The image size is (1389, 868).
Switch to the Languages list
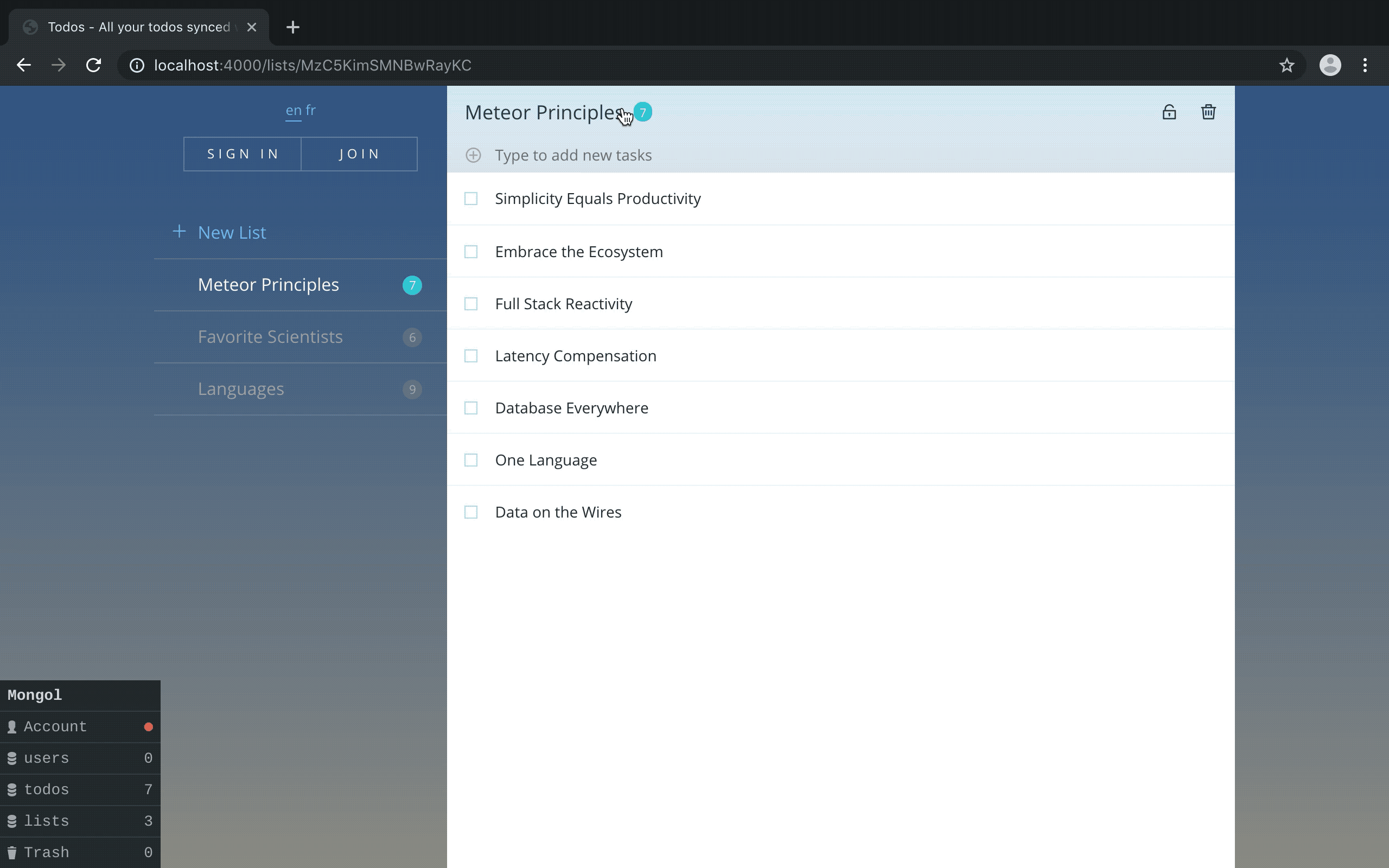(241, 389)
